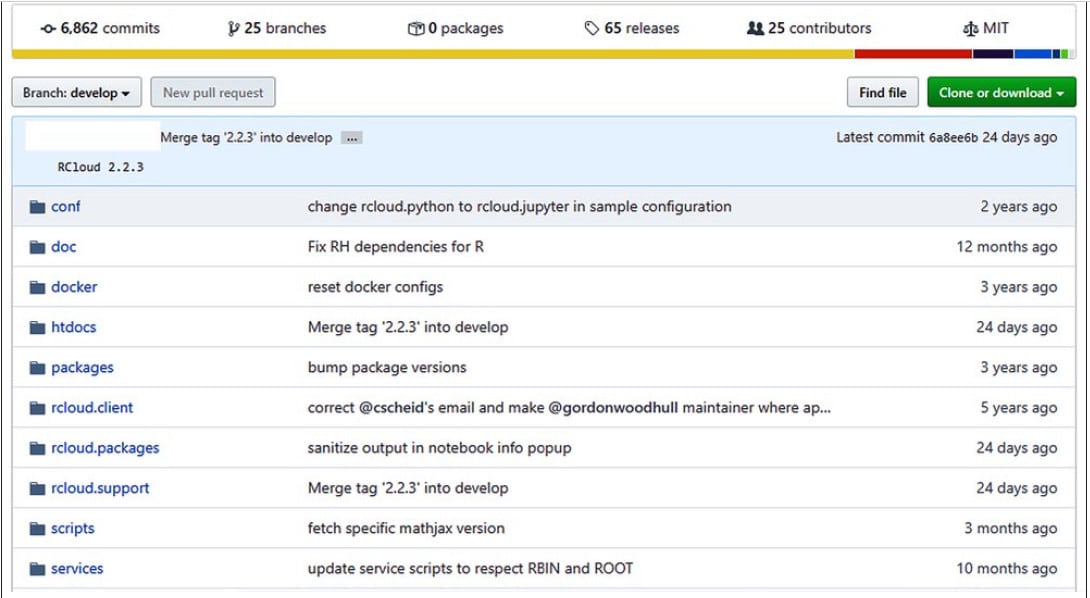1090x598 pixels.
Task: Click the yellow segment of language bar
Action: [x=432, y=54]
